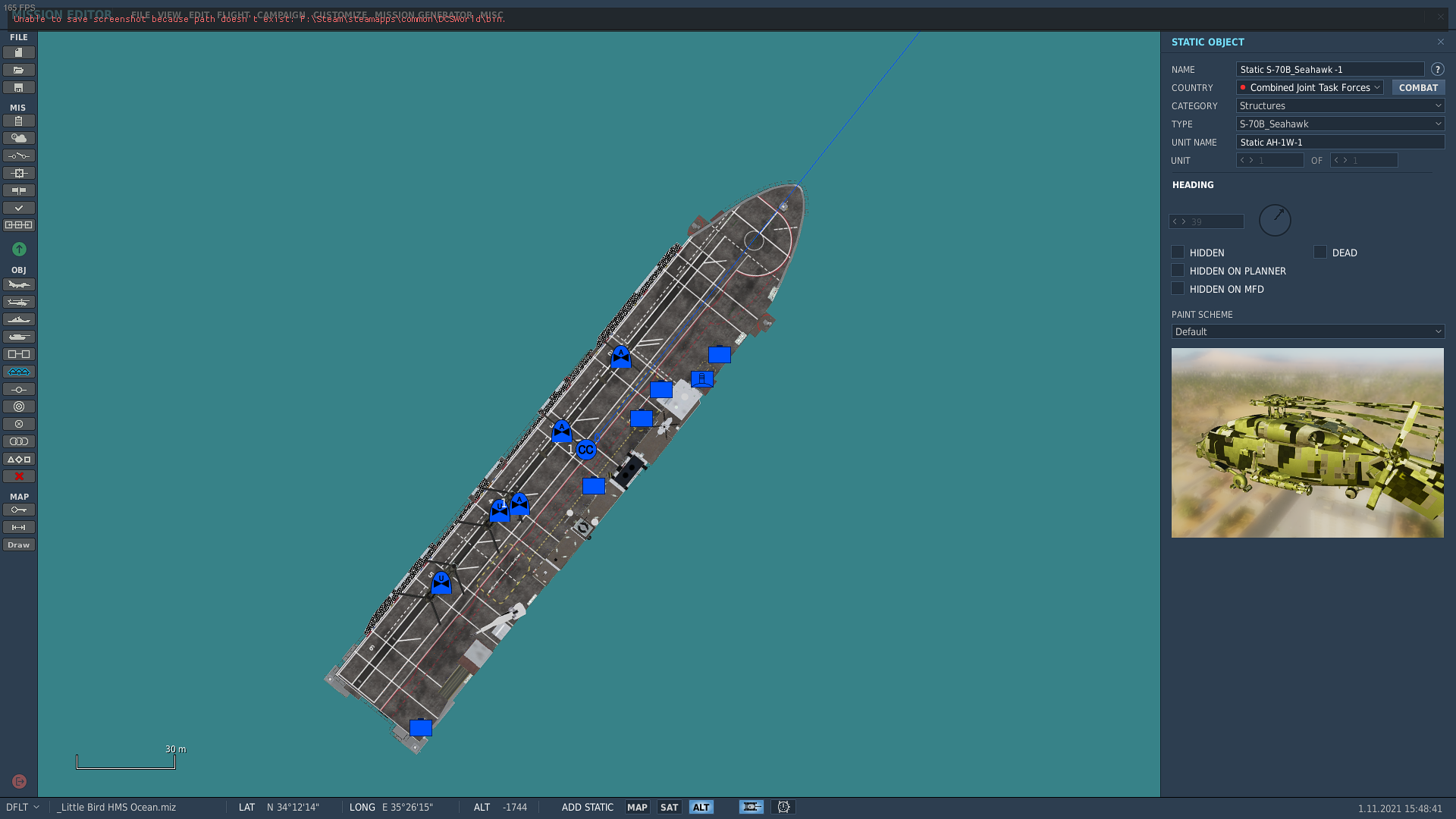Viewport: 1456px width, 819px height.
Task: Open the FILE menu
Action: pos(140,15)
